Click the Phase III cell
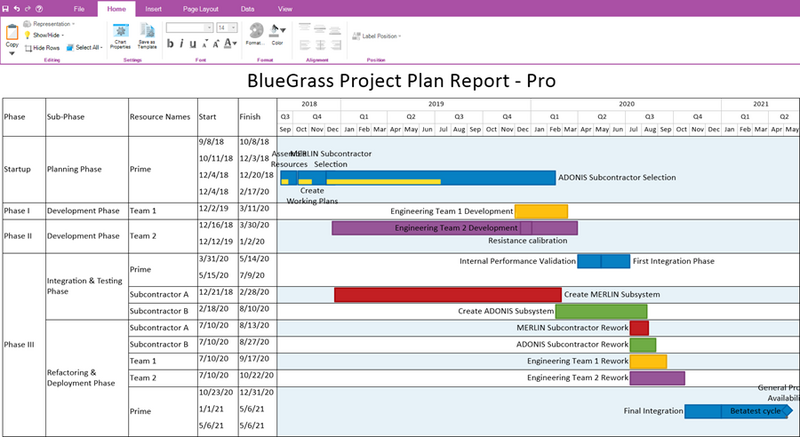The image size is (800, 437). (24, 345)
